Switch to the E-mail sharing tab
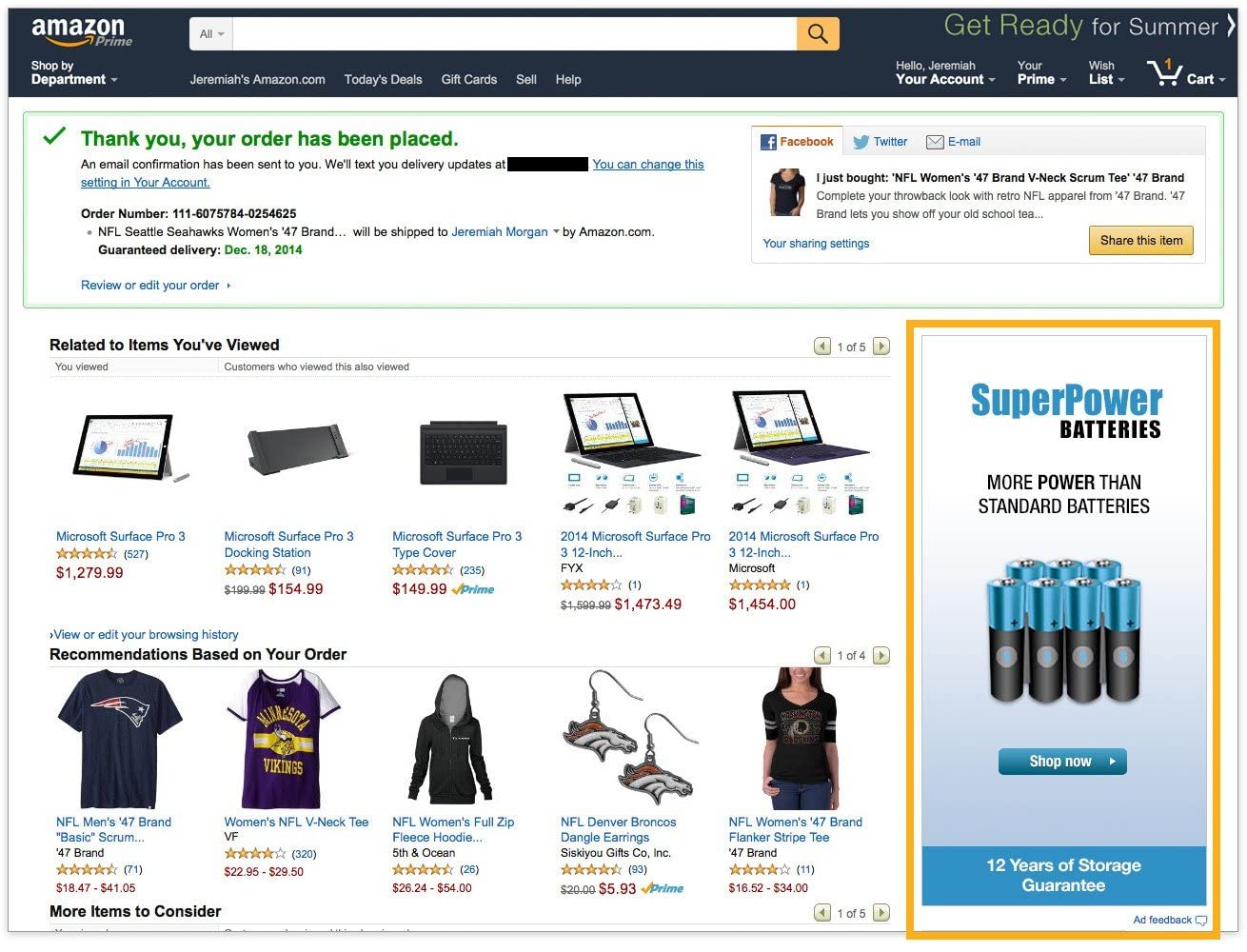The height and width of the screenshot is (952, 1247). 954,142
